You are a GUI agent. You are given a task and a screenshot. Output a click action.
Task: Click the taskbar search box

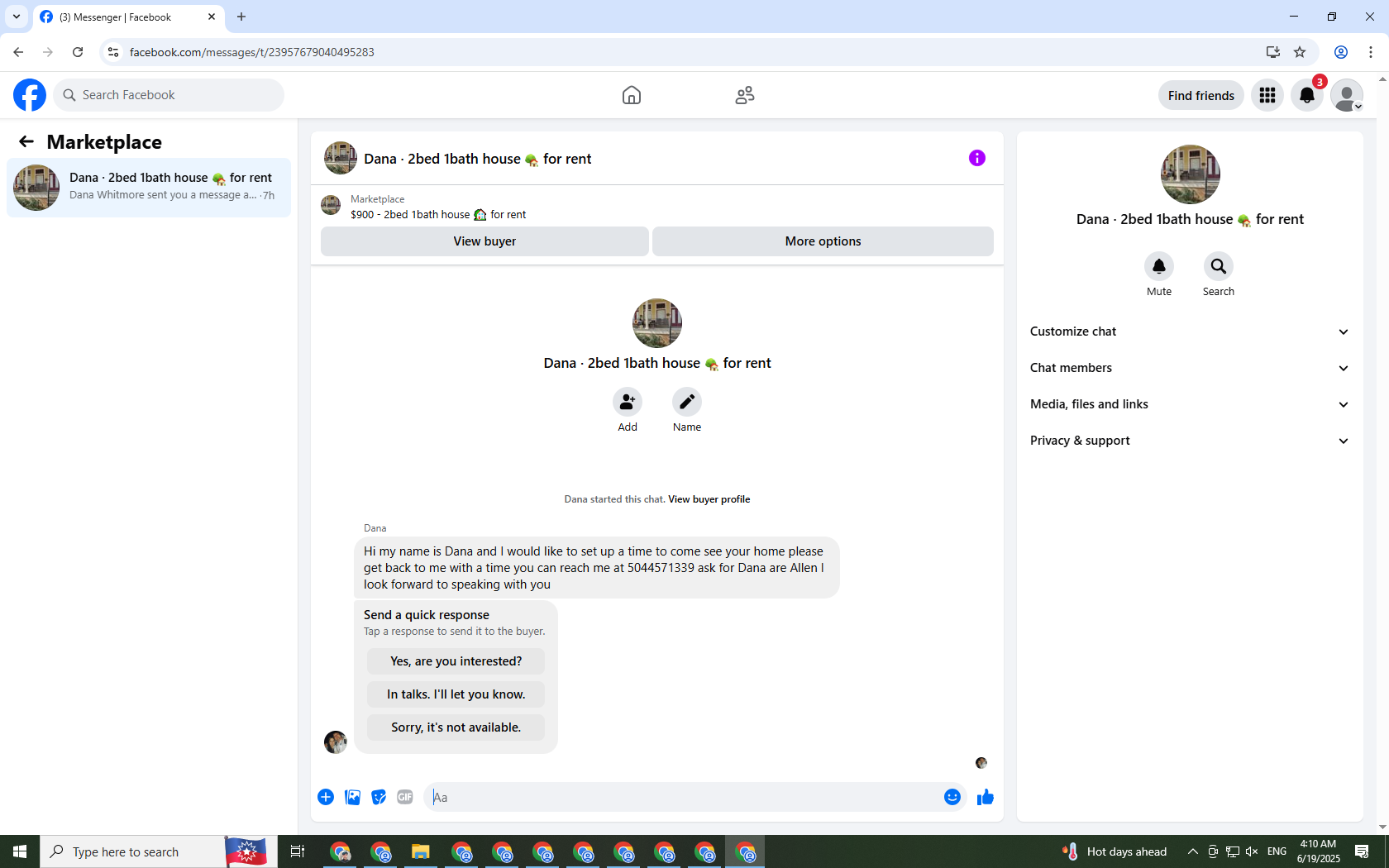157,851
